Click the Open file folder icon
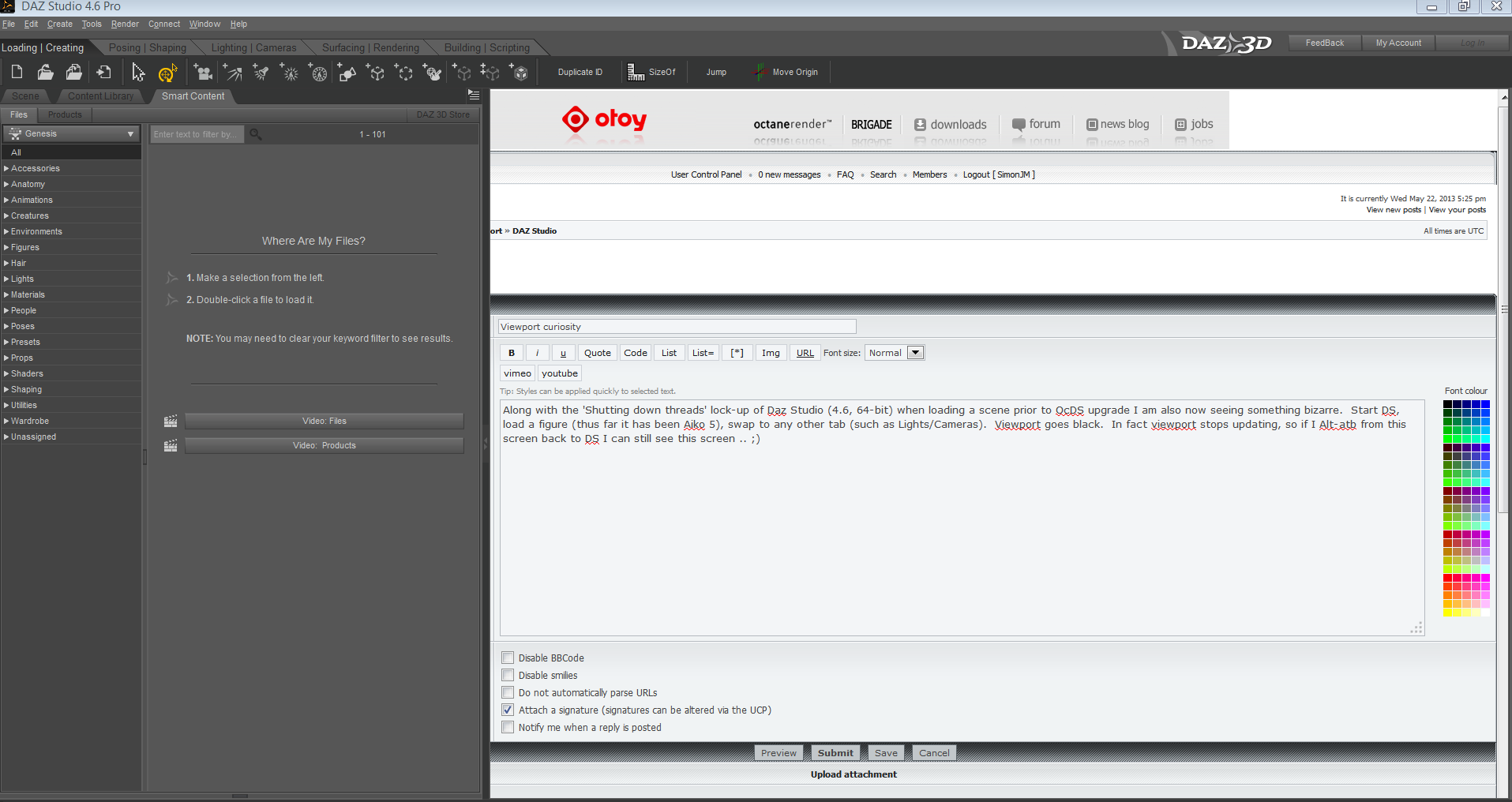Screen dimensions: 1512x802 [x=45, y=73]
